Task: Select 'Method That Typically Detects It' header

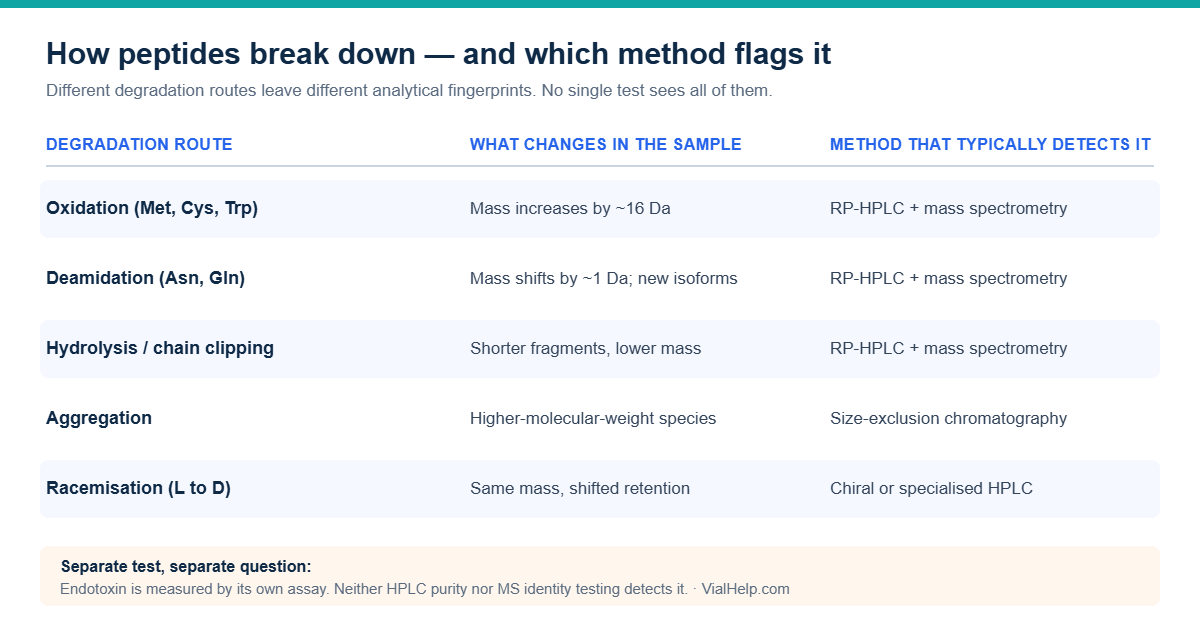Action: pos(990,144)
